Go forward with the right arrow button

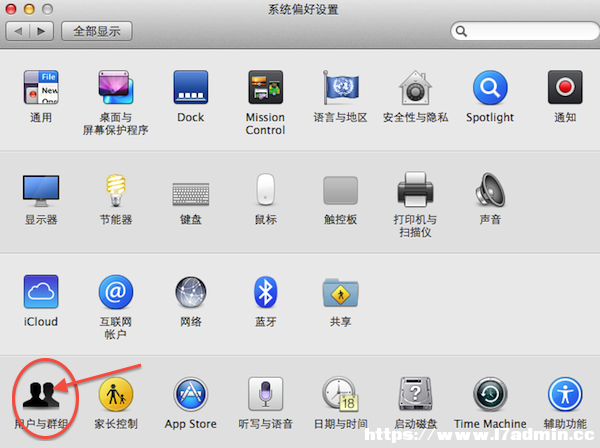coord(41,31)
